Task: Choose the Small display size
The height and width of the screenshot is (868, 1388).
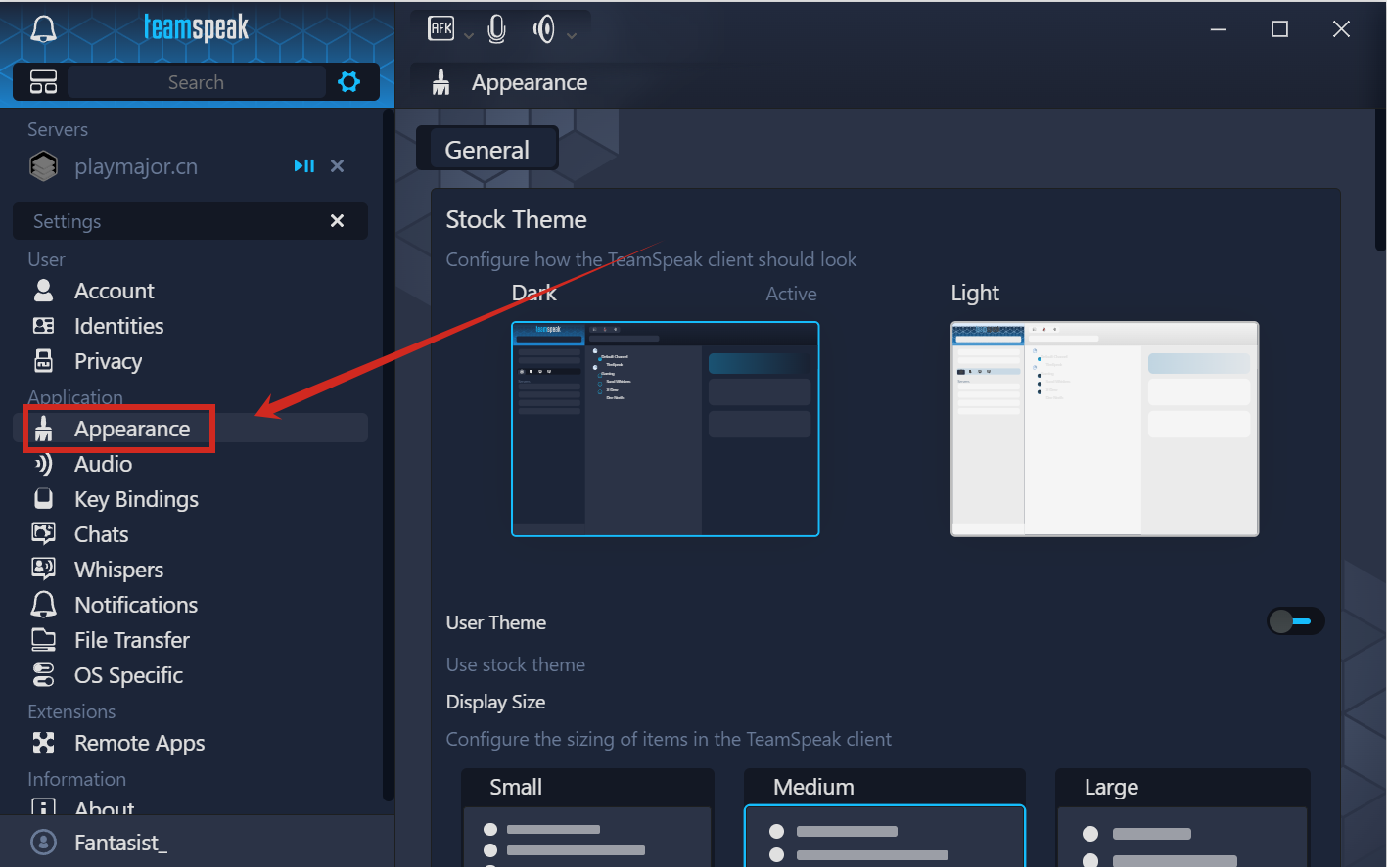Action: [587, 818]
